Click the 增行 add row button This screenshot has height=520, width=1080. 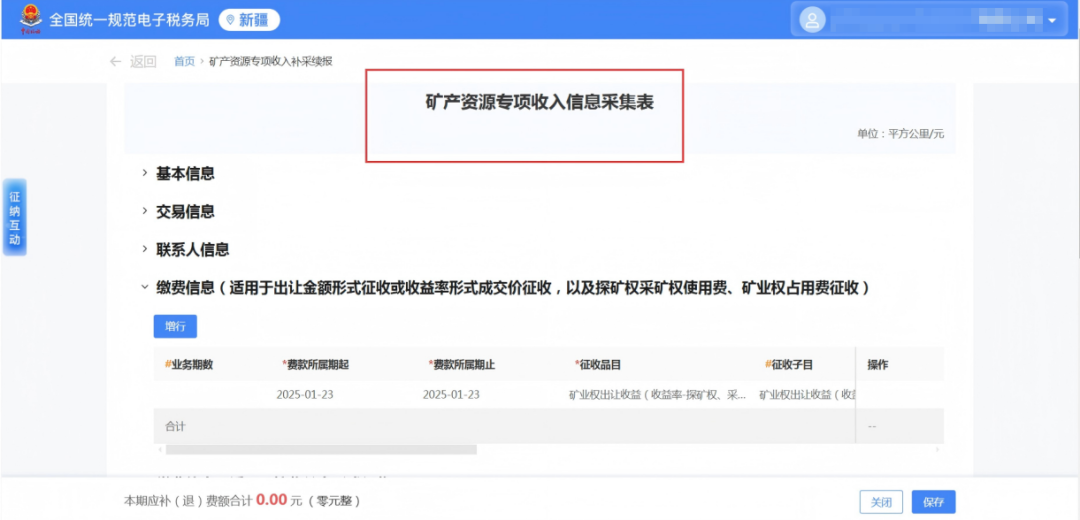point(175,326)
